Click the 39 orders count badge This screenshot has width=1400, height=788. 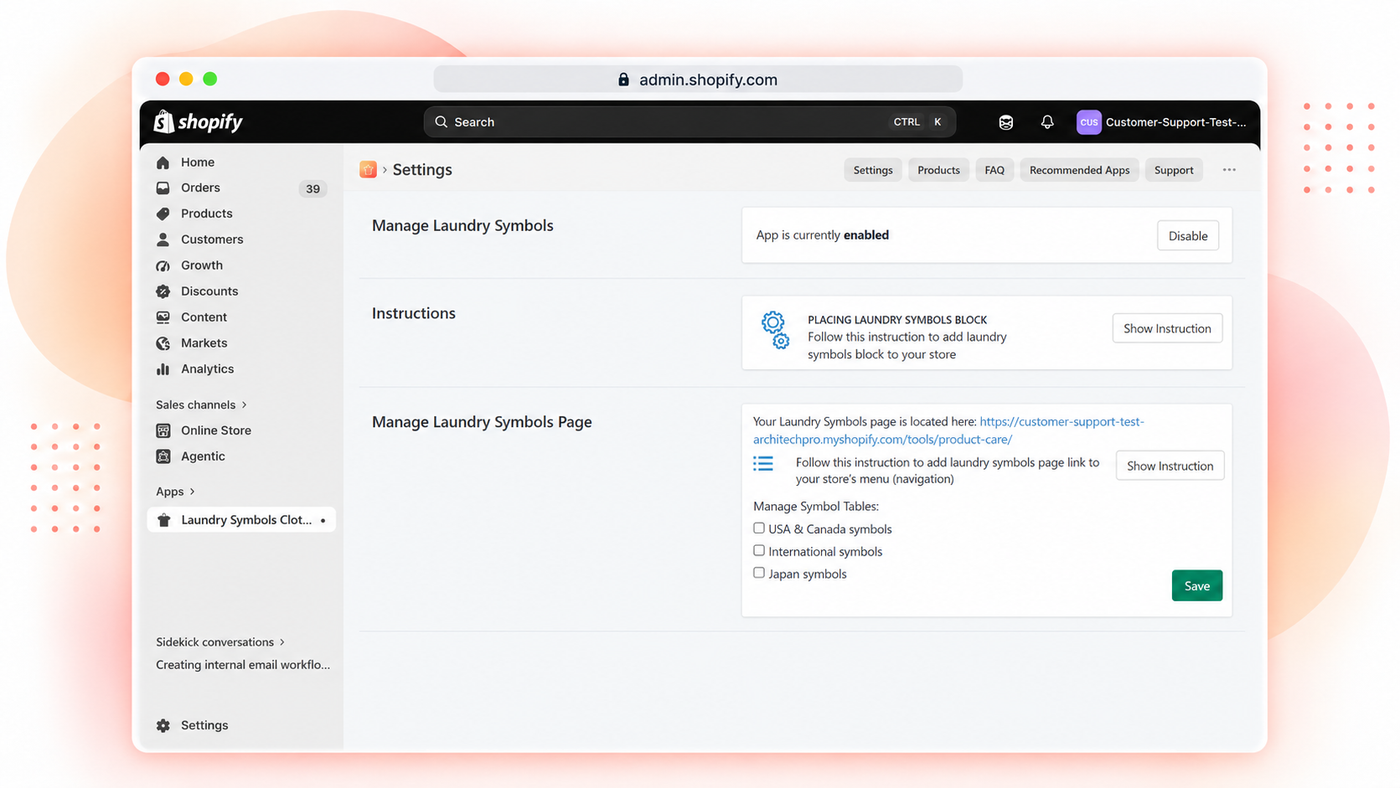click(313, 189)
